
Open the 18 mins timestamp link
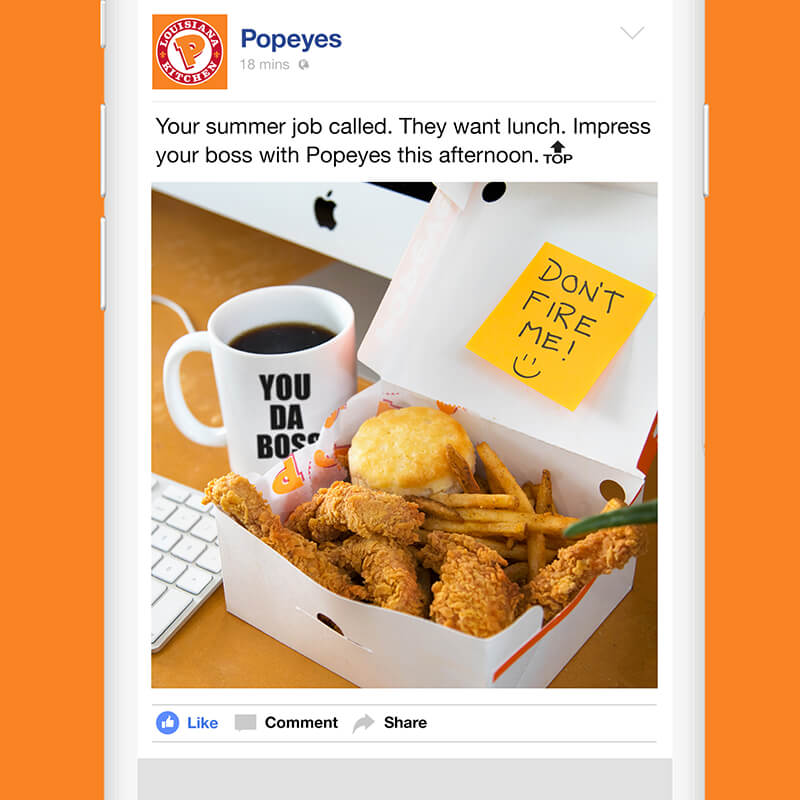[264, 65]
